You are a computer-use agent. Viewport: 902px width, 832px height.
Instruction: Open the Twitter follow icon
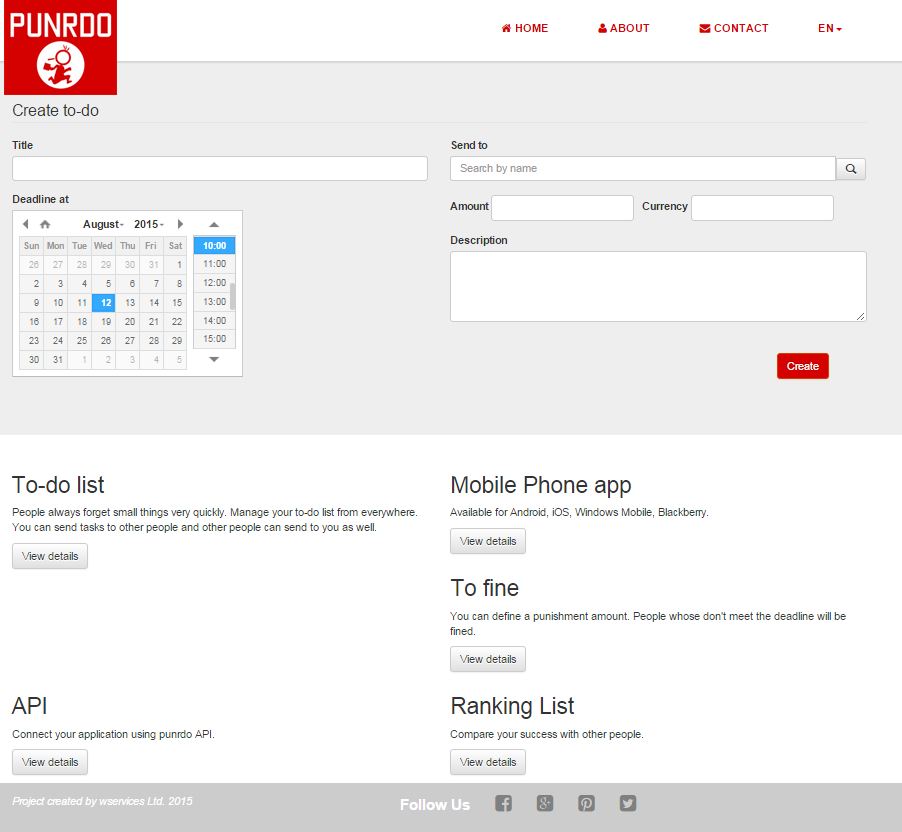click(627, 803)
